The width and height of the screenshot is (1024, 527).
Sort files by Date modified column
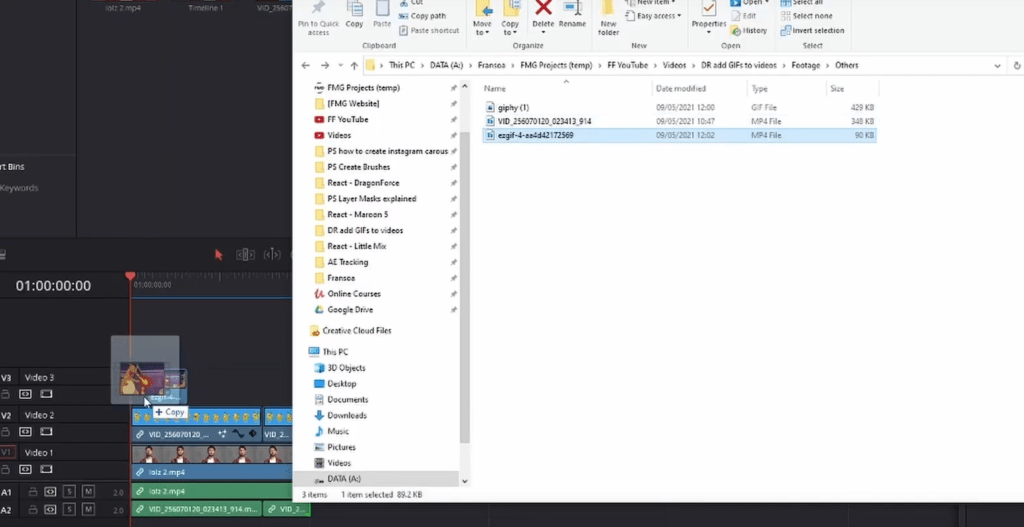point(680,88)
